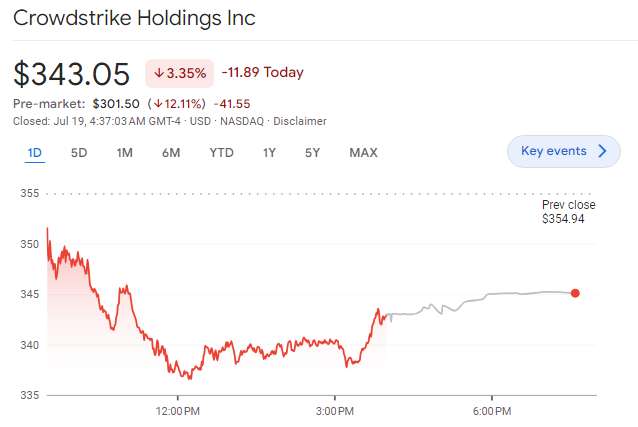This screenshot has height=427, width=638.
Task: Click the down arrow in 3.35% badge
Action: click(x=159, y=73)
